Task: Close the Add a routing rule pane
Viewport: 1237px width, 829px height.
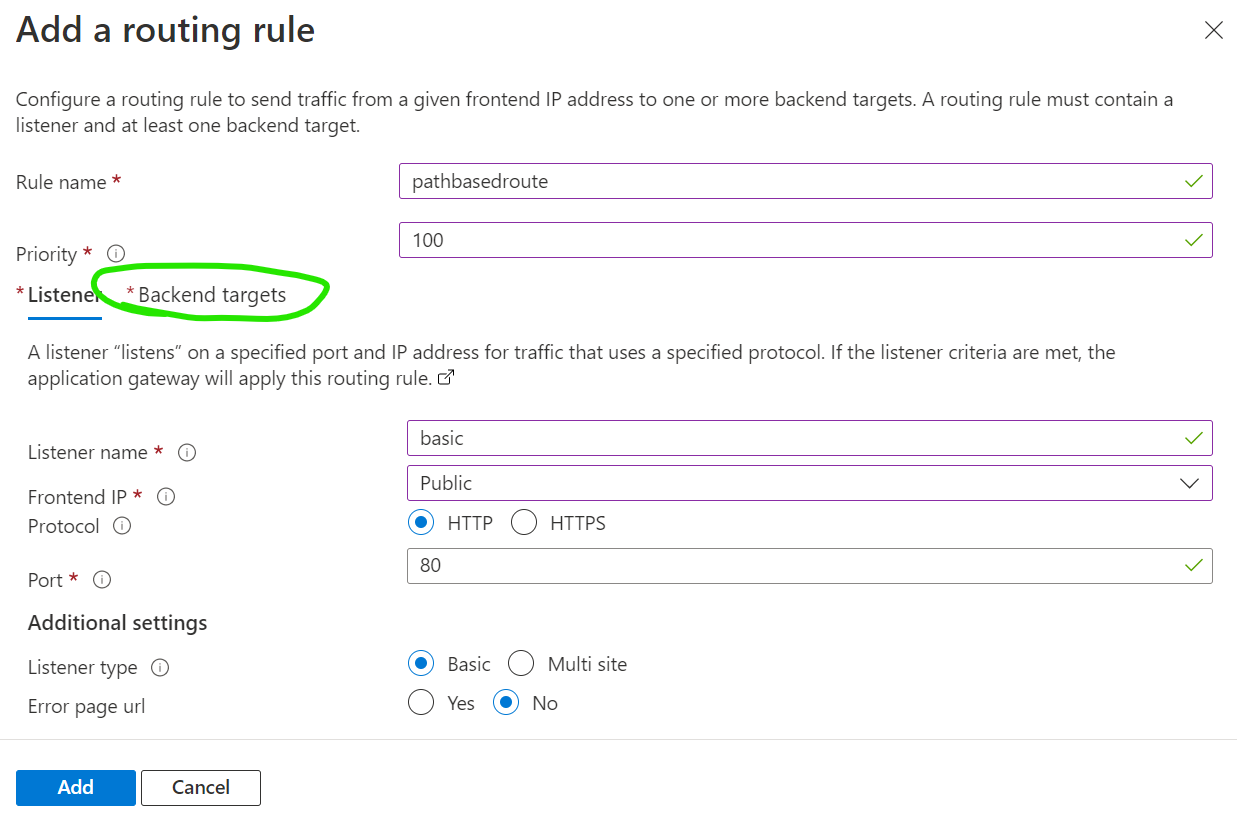Action: [x=1214, y=30]
